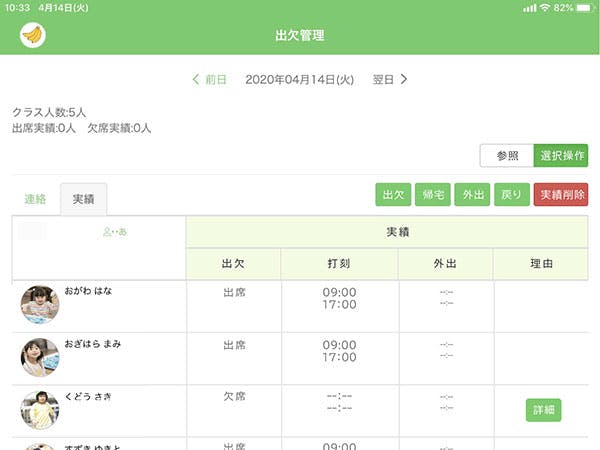Click the name おがわ はな

(x=88, y=291)
